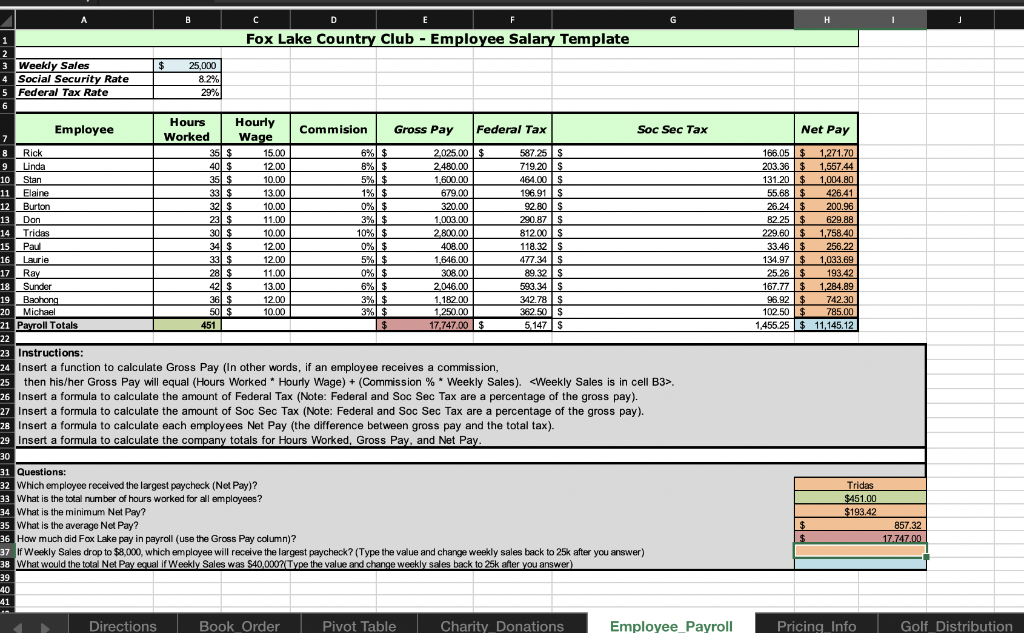The width and height of the screenshot is (1024, 633).
Task: Click the question about minimum Net Pay
Action: [81, 512]
